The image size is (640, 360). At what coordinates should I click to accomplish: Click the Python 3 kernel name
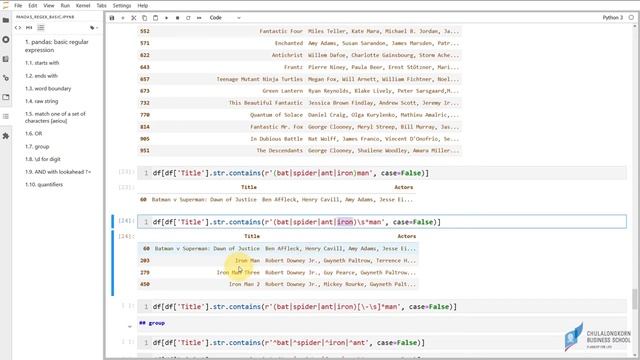pyautogui.click(x=613, y=18)
